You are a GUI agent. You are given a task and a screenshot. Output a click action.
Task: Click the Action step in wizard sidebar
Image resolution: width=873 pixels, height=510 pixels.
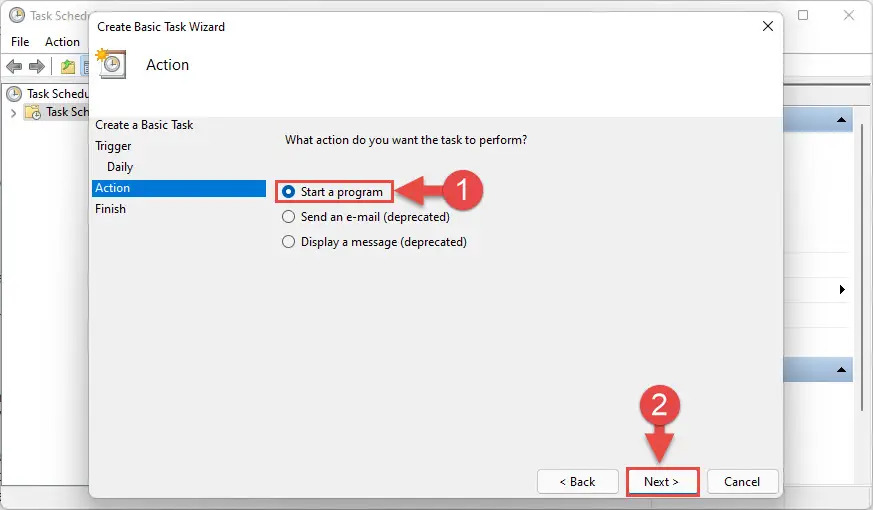[x=179, y=188]
